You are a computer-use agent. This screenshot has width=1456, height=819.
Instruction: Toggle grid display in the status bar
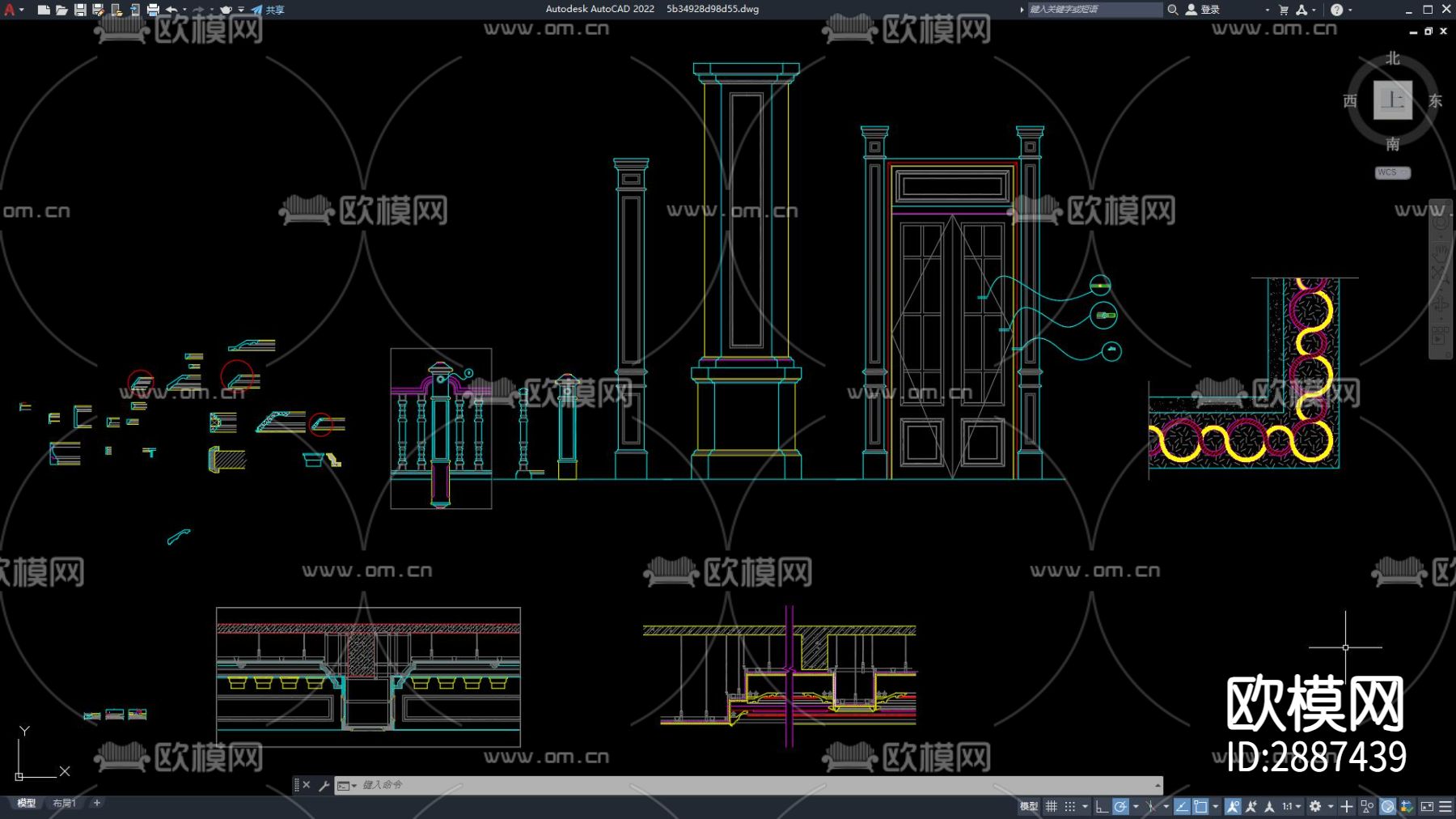pos(1052,806)
